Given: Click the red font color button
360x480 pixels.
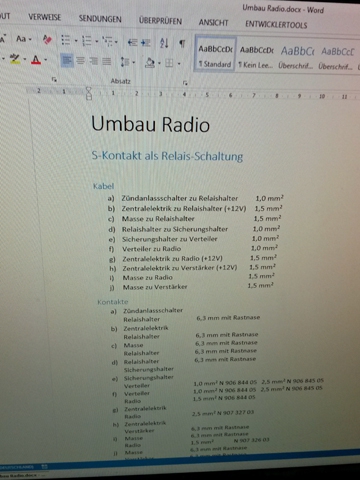Looking at the screenshot, I should coord(36,60).
